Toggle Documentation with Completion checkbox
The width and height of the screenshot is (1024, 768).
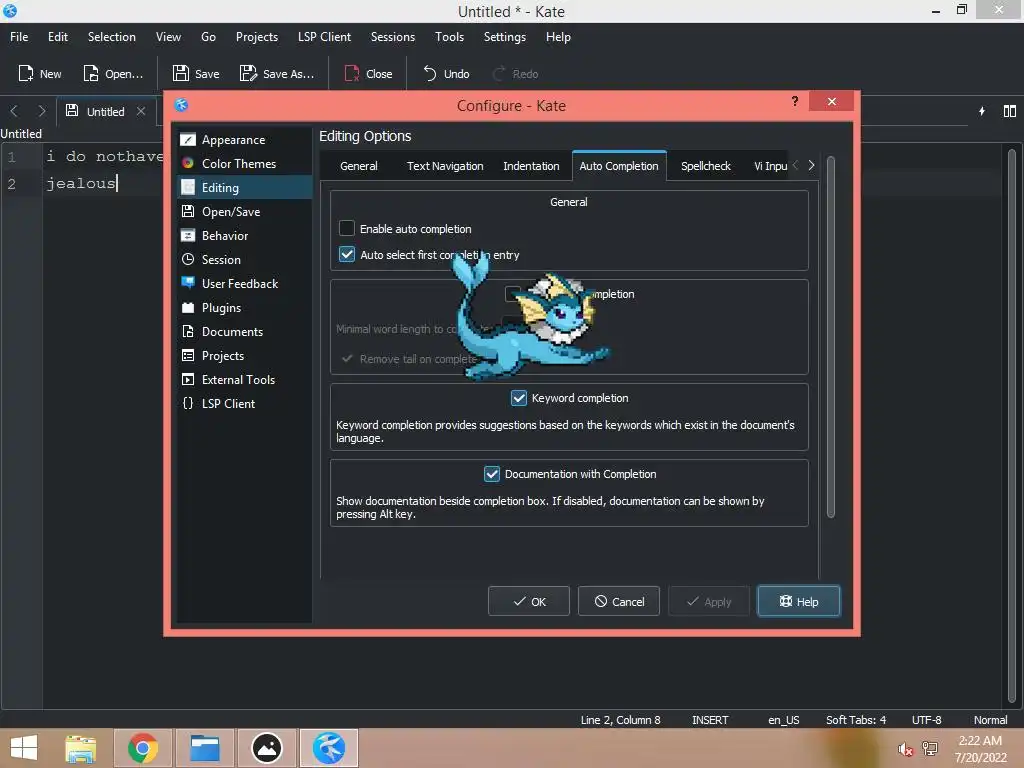point(492,474)
